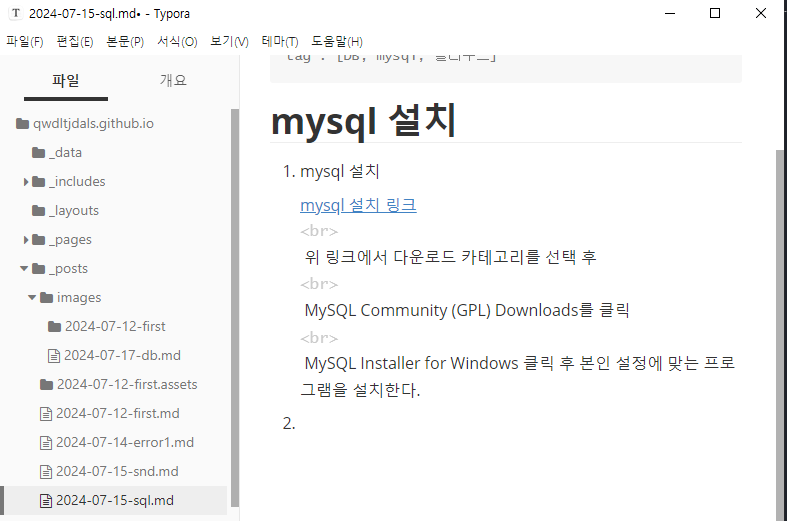
Task: Click the sidebar file tree scrollbar
Action: click(235, 308)
